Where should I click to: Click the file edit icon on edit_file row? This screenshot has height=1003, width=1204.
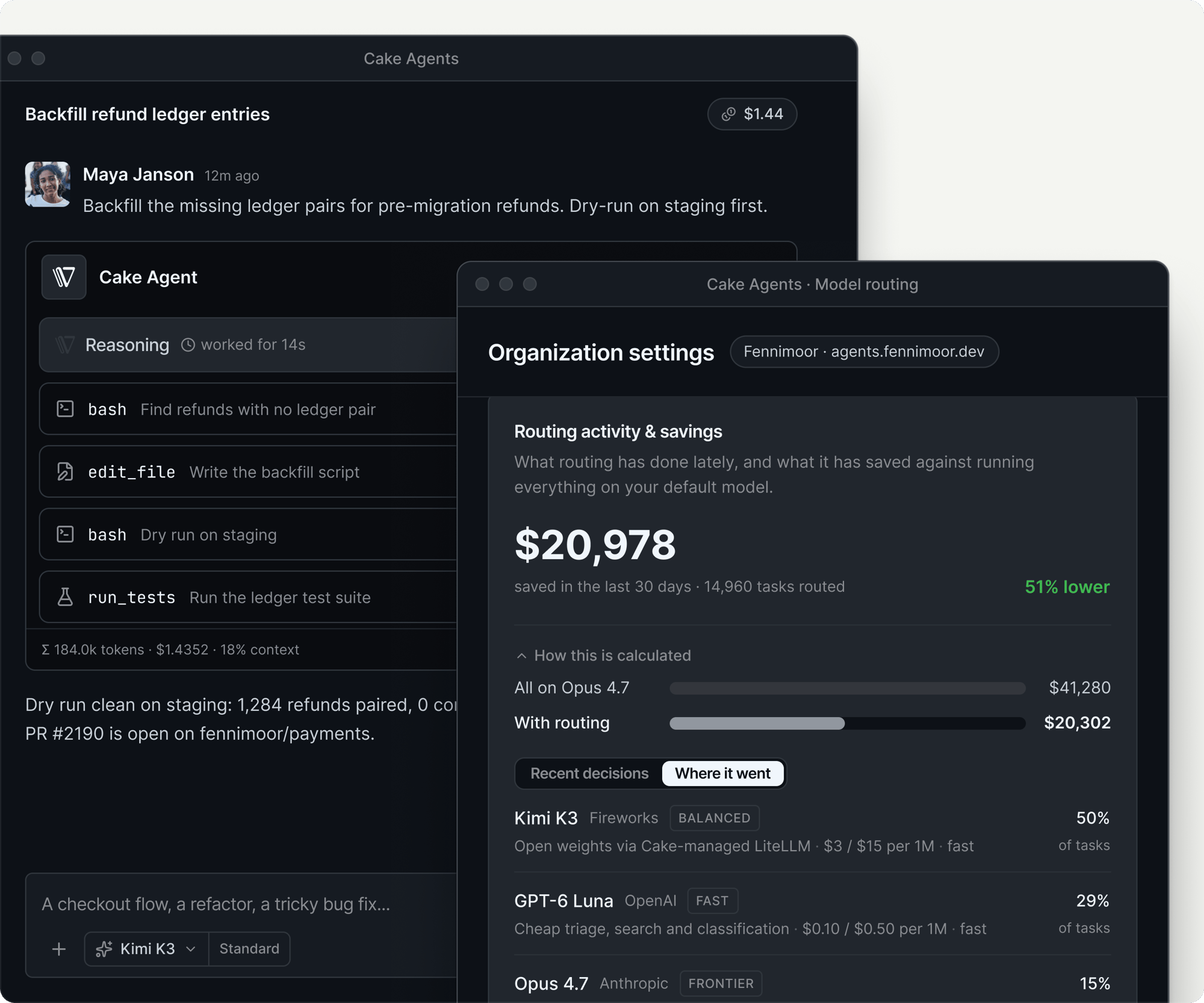65,471
